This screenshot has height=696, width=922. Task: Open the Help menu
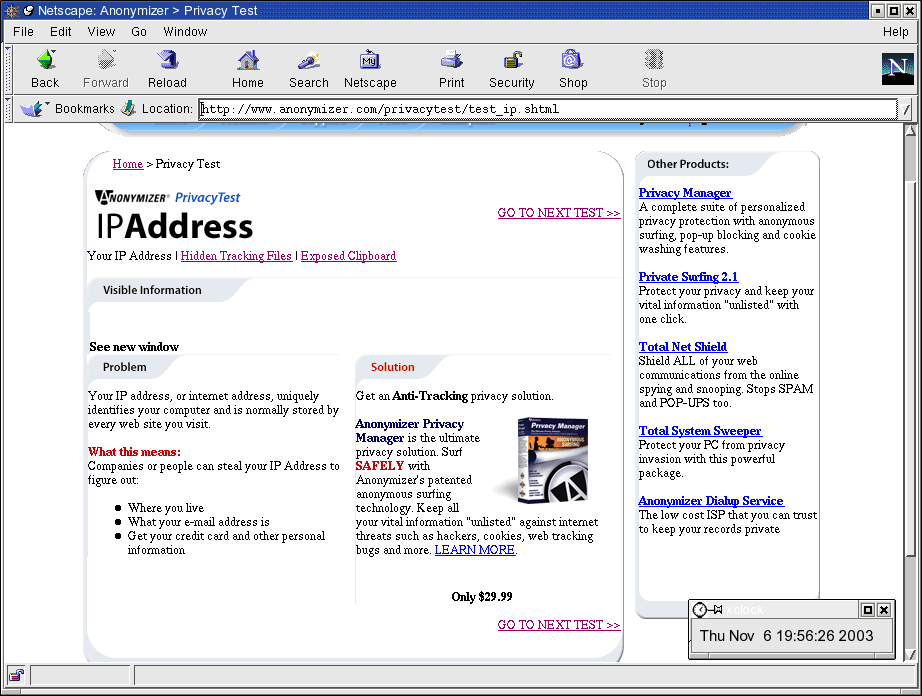896,32
